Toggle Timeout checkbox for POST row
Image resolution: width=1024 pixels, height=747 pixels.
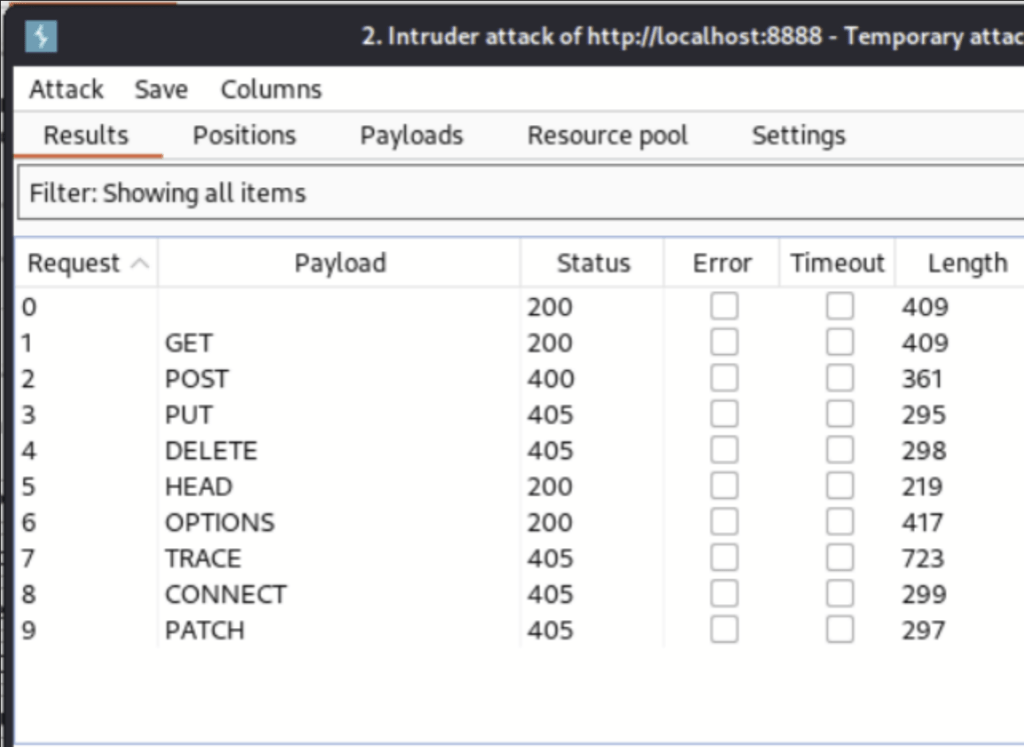click(x=840, y=379)
